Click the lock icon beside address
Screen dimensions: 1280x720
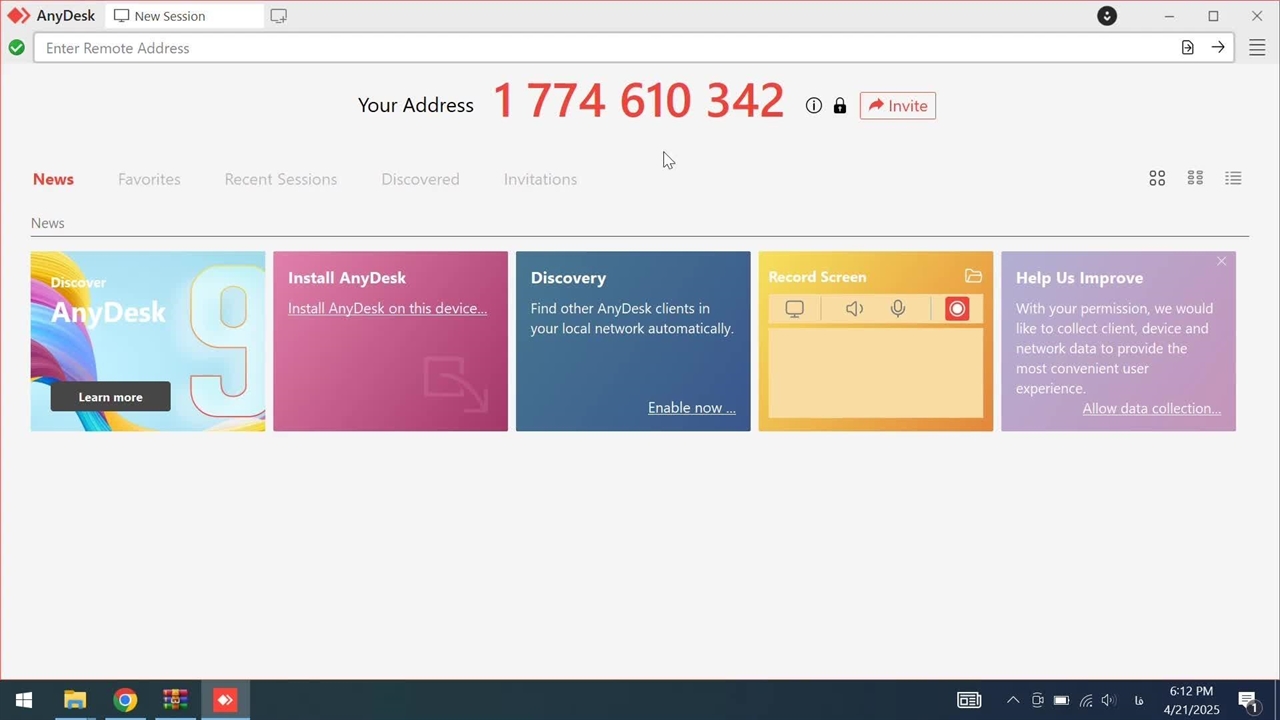coord(840,106)
